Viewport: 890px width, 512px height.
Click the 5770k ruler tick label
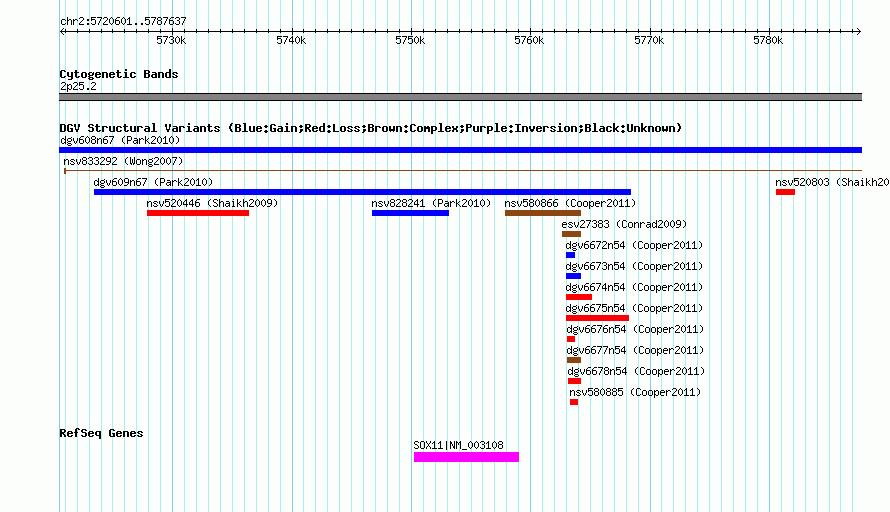click(649, 40)
